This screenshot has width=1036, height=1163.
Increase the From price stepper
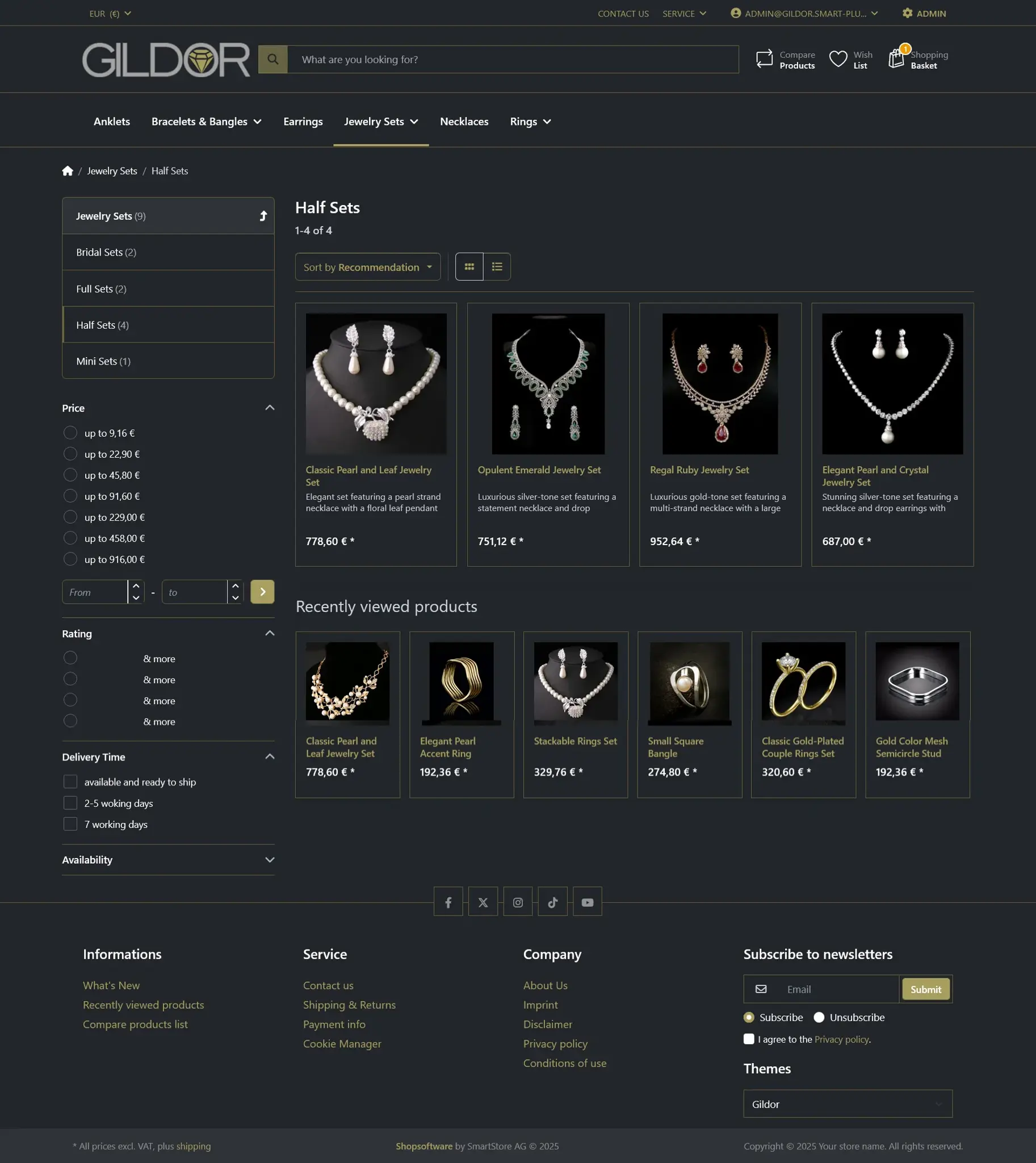(x=136, y=586)
